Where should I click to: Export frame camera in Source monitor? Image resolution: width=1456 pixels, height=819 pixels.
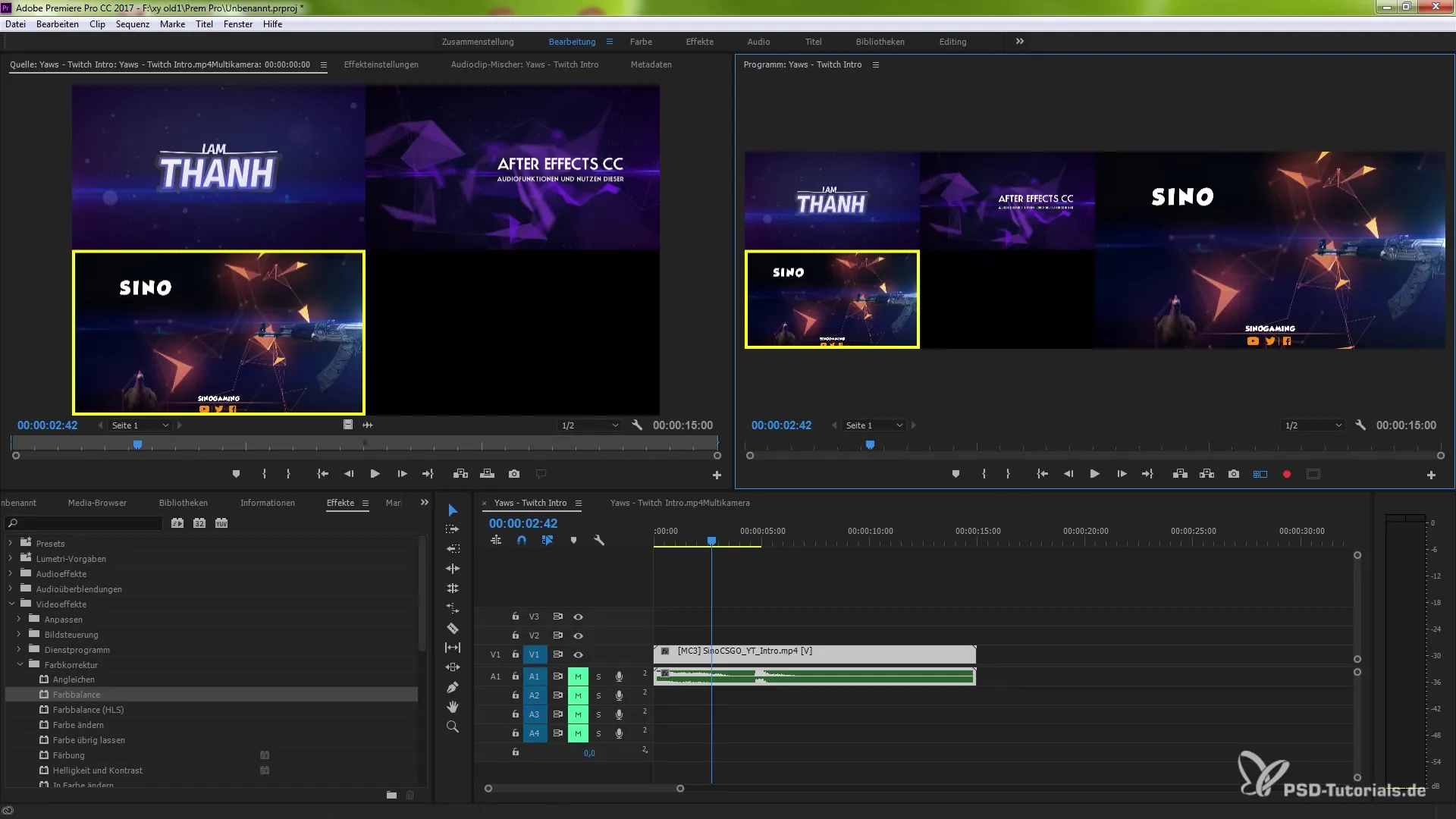[514, 474]
